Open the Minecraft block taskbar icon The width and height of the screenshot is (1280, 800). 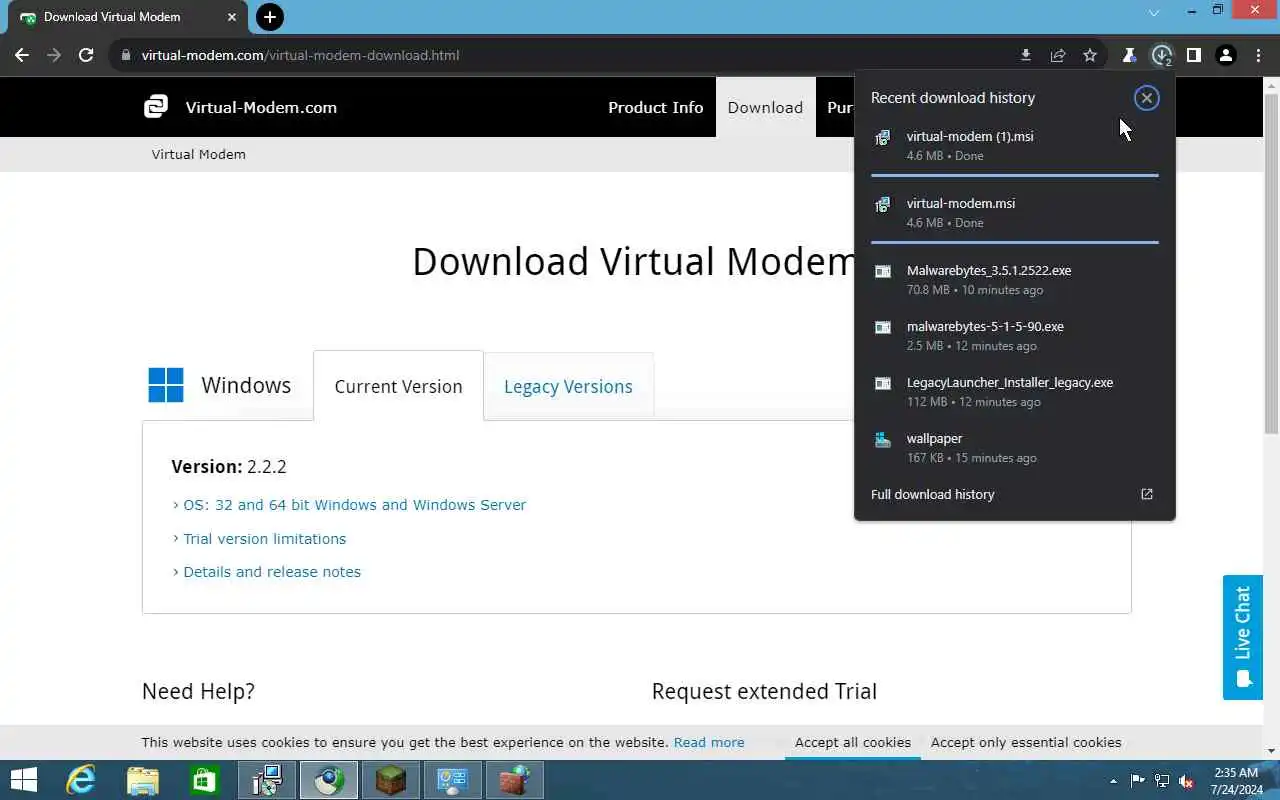tap(390, 780)
